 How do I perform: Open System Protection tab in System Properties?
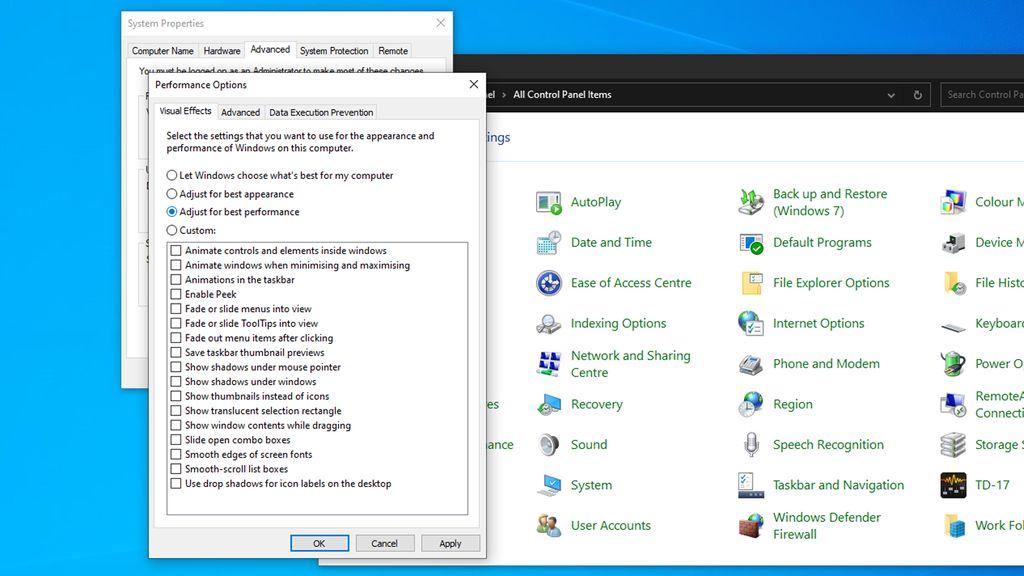coord(334,51)
